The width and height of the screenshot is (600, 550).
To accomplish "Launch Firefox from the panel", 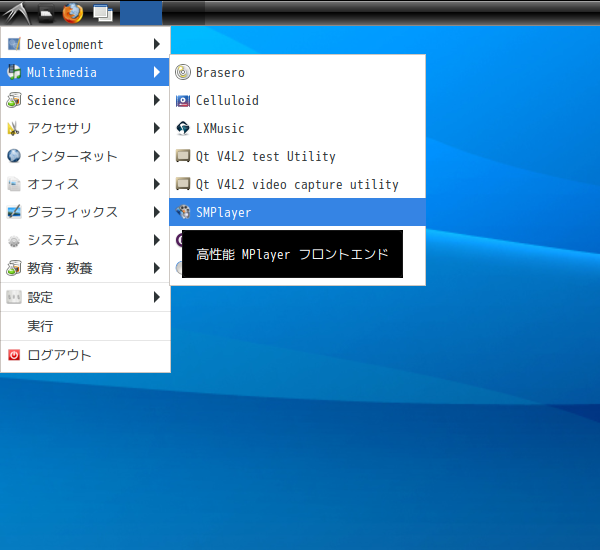I will tap(73, 13).
